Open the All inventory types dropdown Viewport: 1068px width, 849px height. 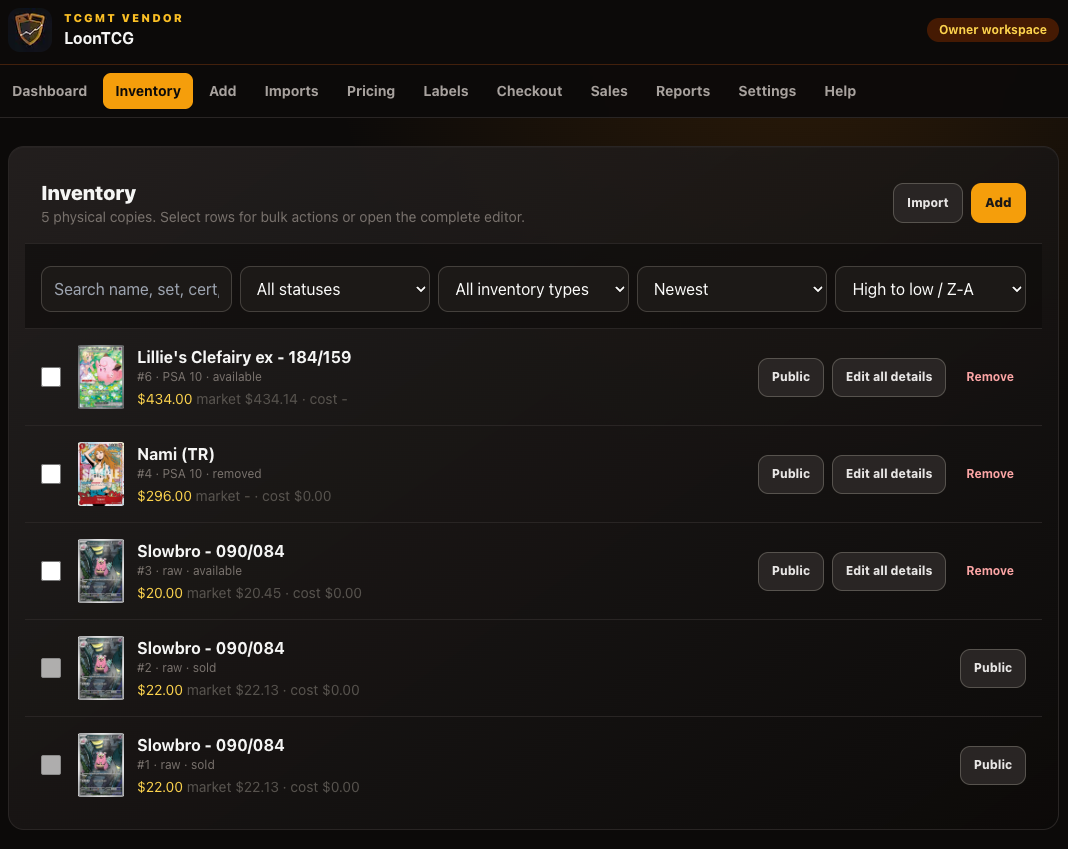click(533, 289)
